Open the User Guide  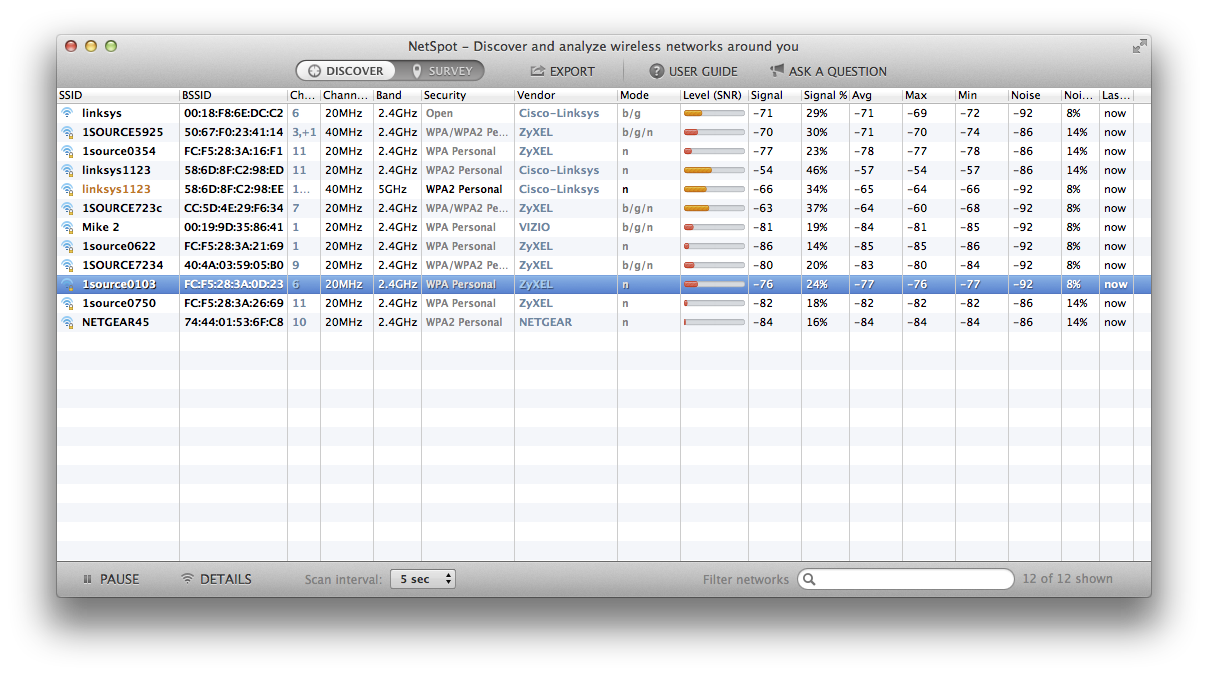(x=693, y=71)
